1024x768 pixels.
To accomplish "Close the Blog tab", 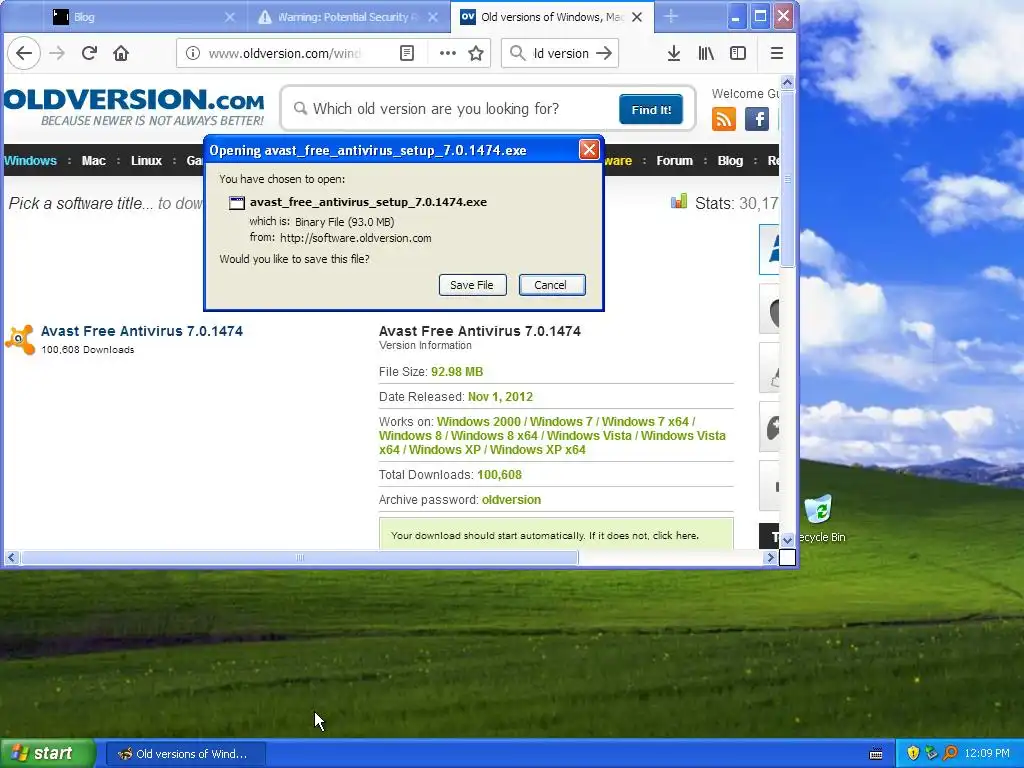I will (230, 17).
